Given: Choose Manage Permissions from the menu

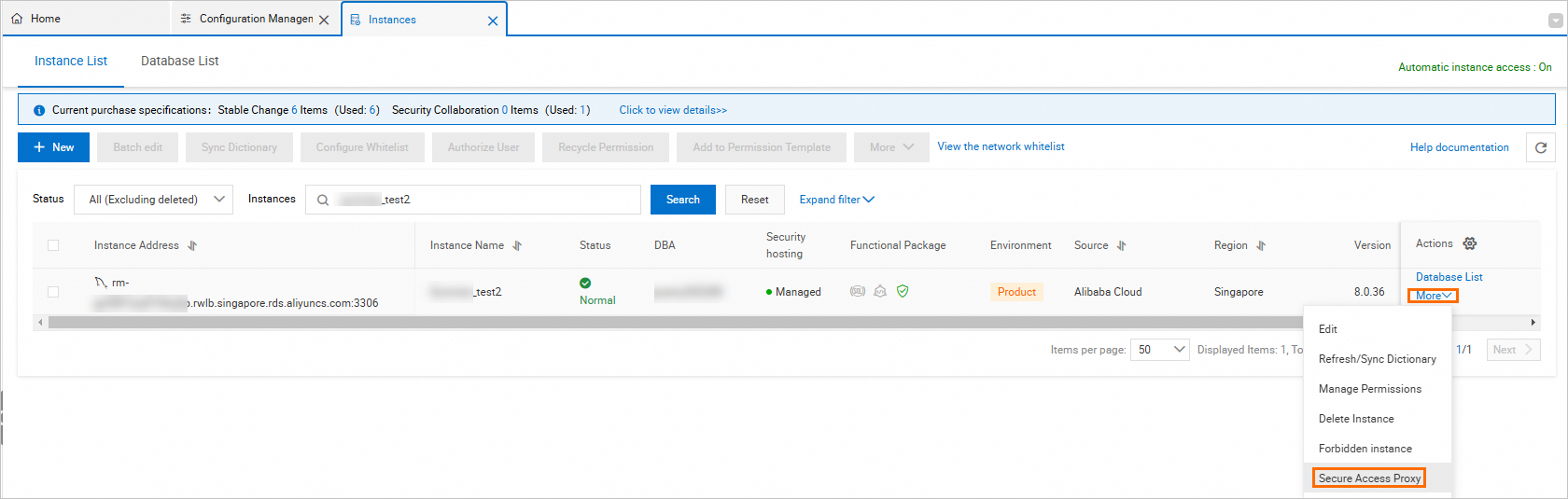Looking at the screenshot, I should pyautogui.click(x=1378, y=389).
